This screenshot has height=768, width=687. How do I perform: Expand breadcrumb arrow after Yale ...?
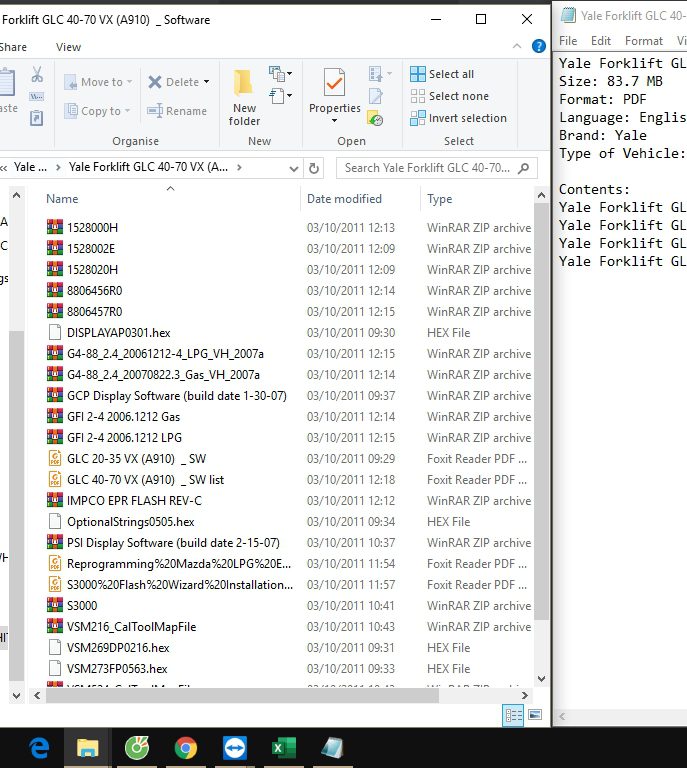(x=58, y=168)
